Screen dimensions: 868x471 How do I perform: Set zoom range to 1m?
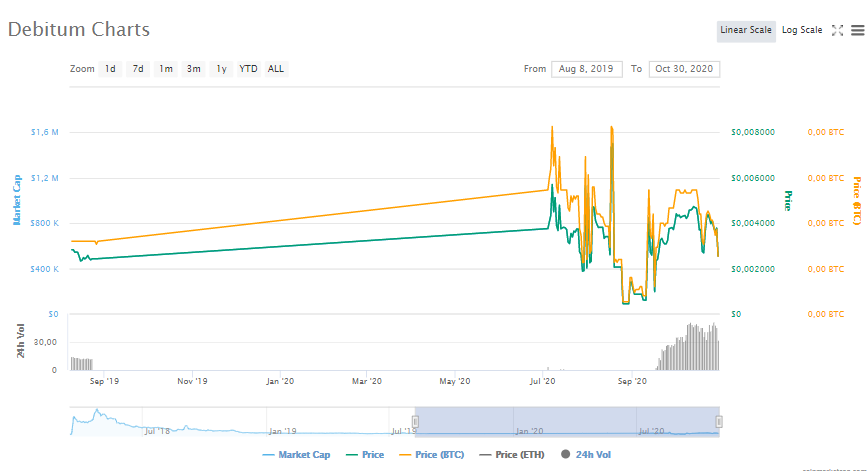(x=166, y=69)
